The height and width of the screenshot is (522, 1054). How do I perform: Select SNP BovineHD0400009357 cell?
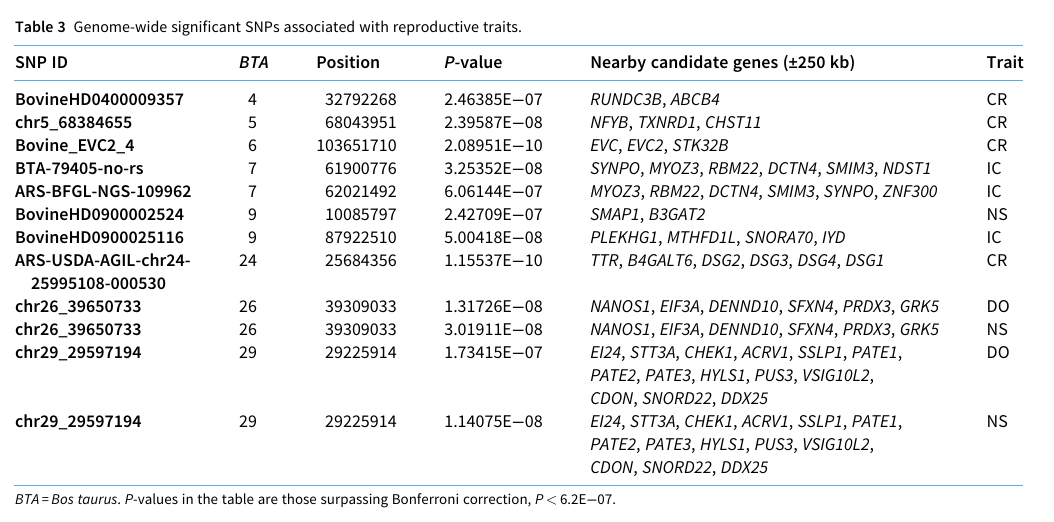point(99,99)
